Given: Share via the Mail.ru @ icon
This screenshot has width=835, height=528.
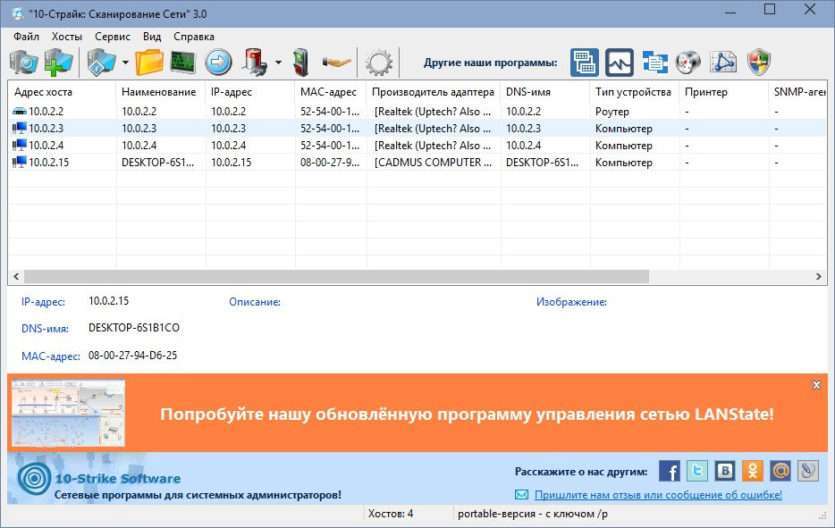Looking at the screenshot, I should (780, 471).
